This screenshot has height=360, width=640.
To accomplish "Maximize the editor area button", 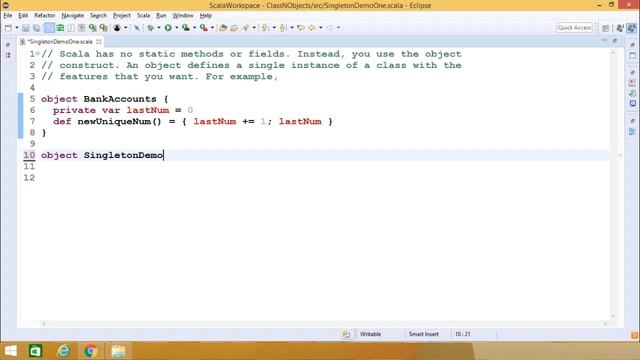I will pyautogui.click(x=615, y=41).
